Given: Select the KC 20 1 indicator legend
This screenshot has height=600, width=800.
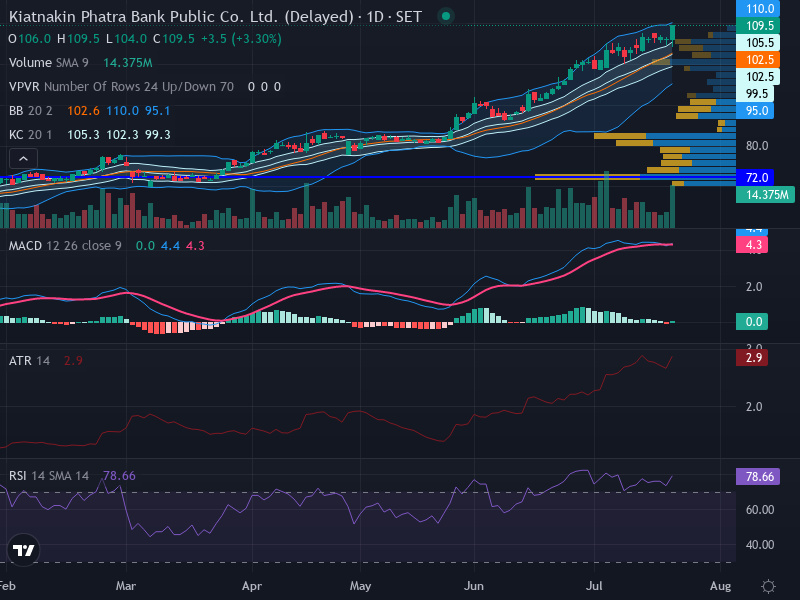Looking at the screenshot, I should pos(31,135).
